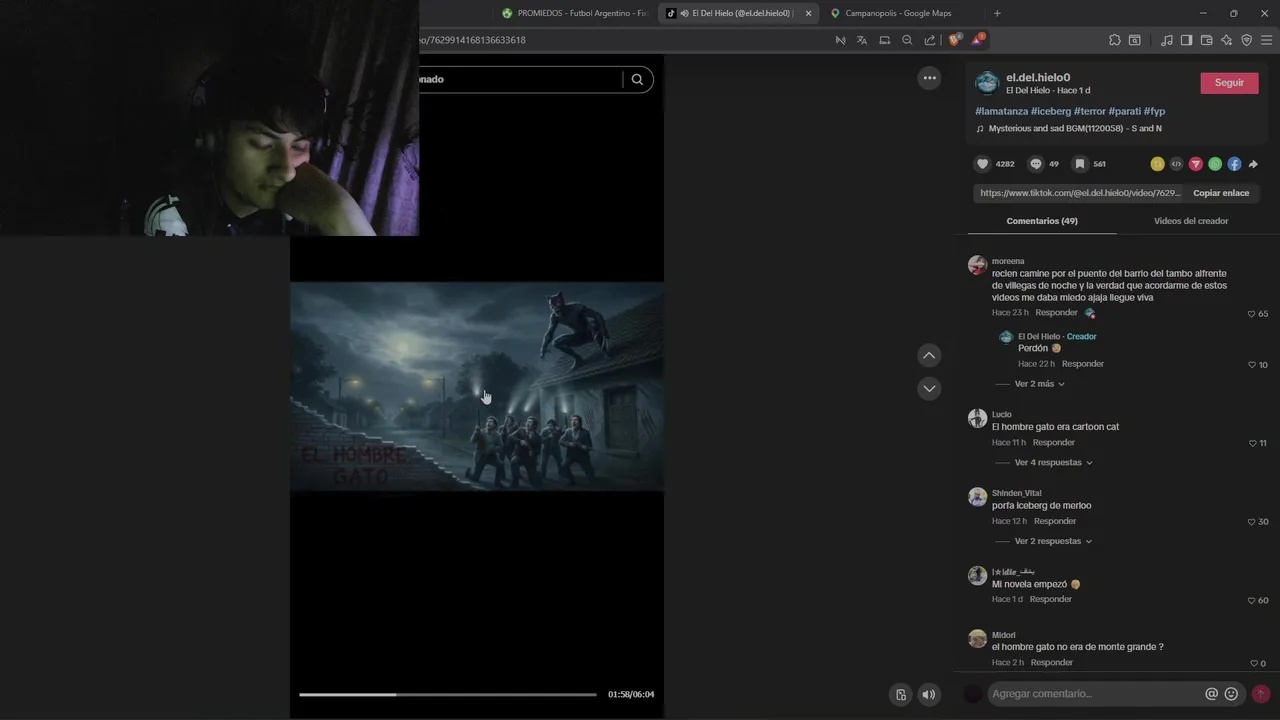Image resolution: width=1280 pixels, height=720 pixels.
Task: Expand 'Ver 4 respuestas' under Lucio
Action: pos(1054,463)
